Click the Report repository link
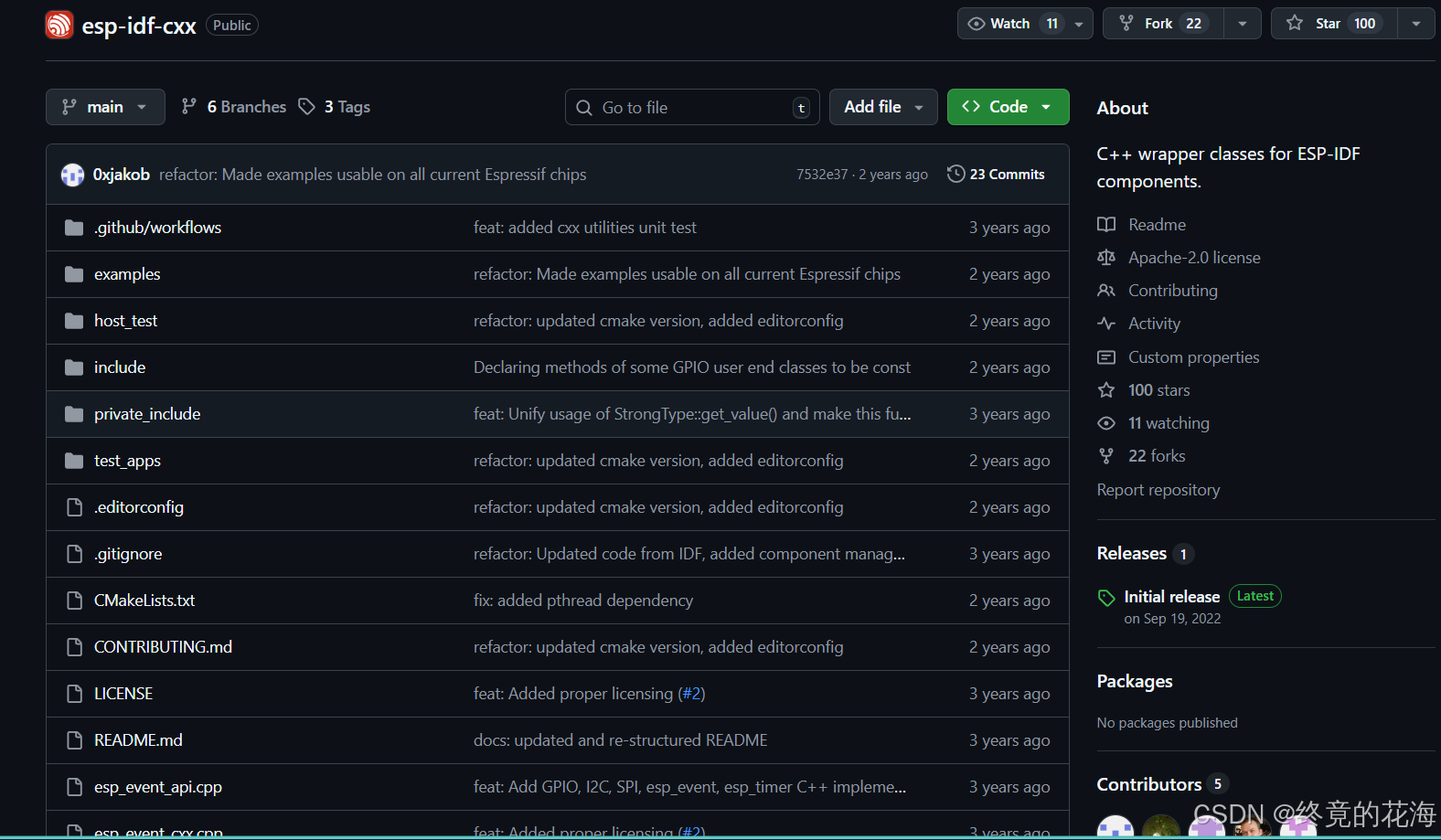The width and height of the screenshot is (1441, 840). (1158, 490)
